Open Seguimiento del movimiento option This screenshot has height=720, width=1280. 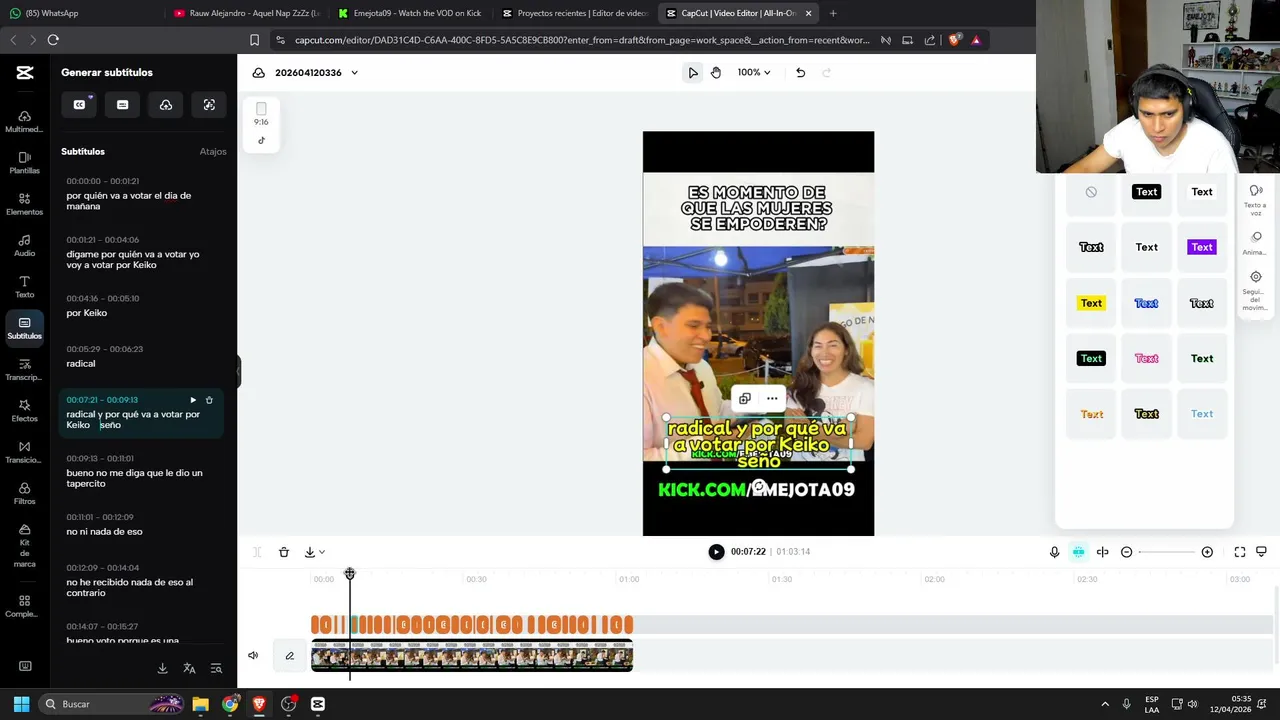1255,291
